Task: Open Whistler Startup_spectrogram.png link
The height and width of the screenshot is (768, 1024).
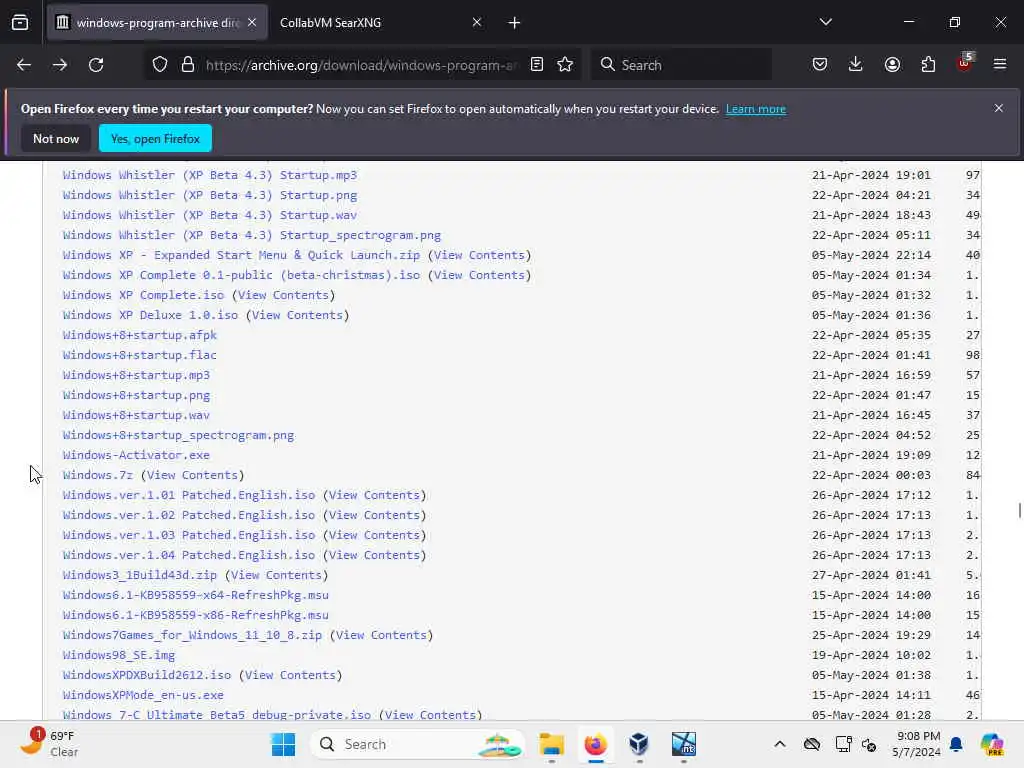Action: point(251,235)
